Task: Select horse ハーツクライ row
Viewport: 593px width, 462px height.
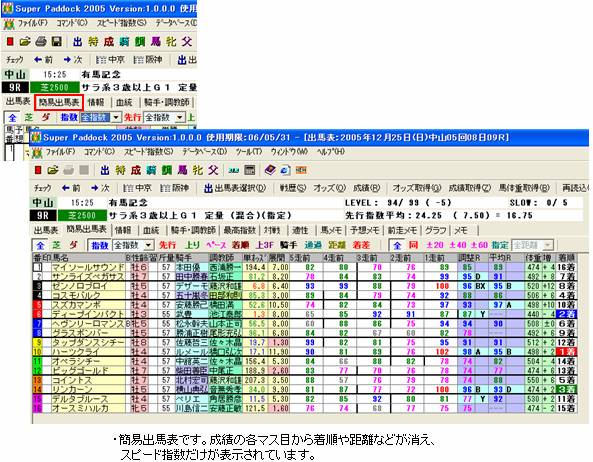Action: [x=304, y=352]
